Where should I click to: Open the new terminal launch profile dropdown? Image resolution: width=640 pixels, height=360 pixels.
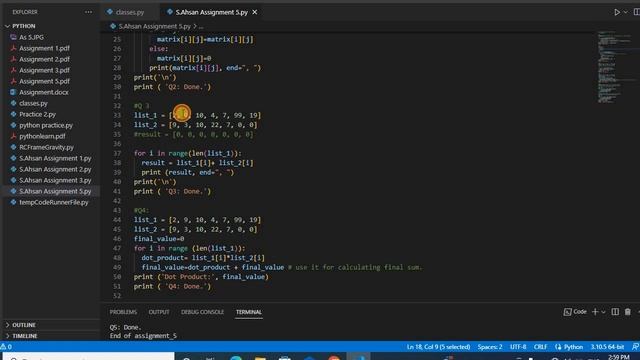pos(603,312)
